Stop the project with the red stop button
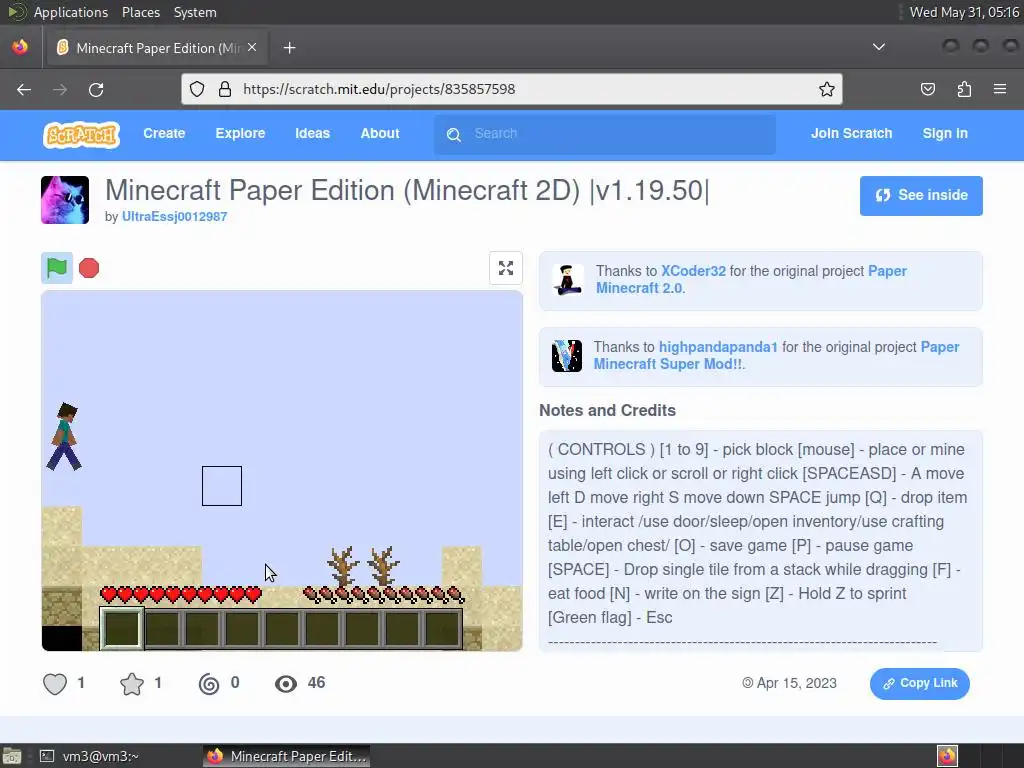Screen dimensions: 1024x768 click(x=89, y=268)
